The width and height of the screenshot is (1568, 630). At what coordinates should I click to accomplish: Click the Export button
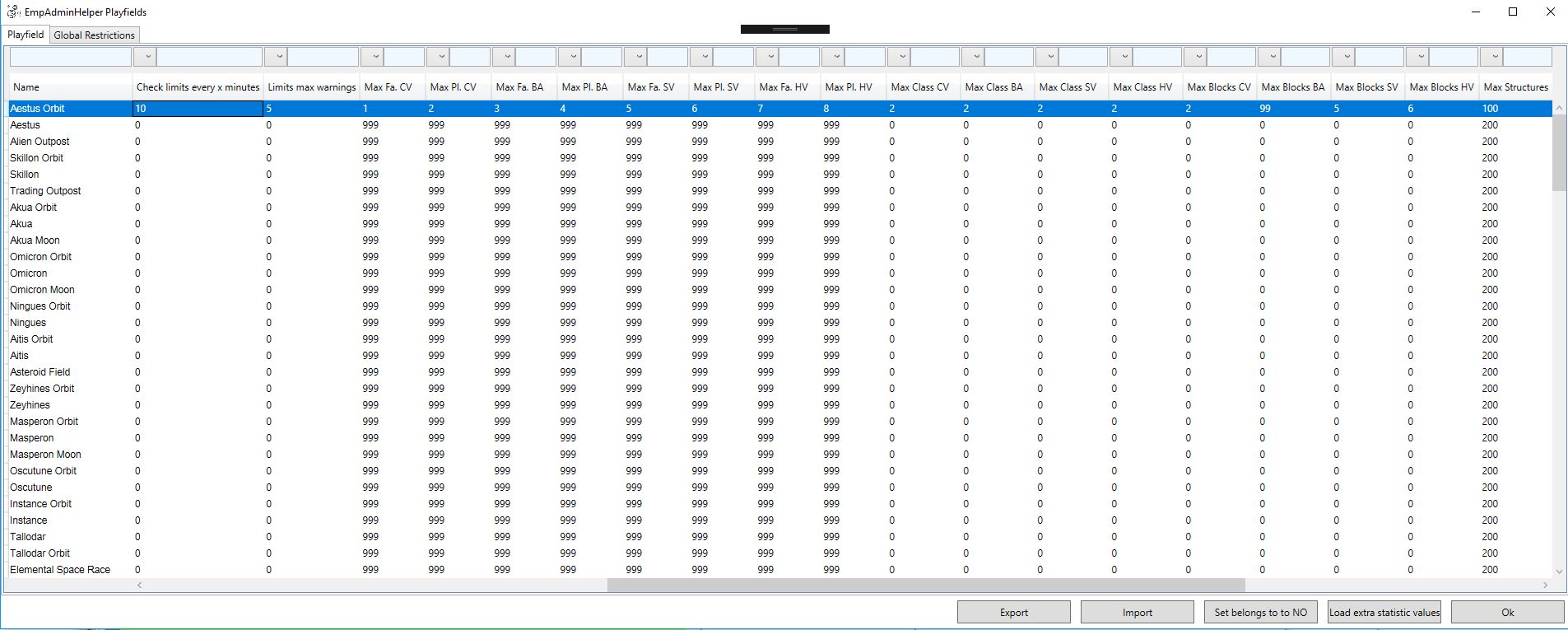(1013, 612)
